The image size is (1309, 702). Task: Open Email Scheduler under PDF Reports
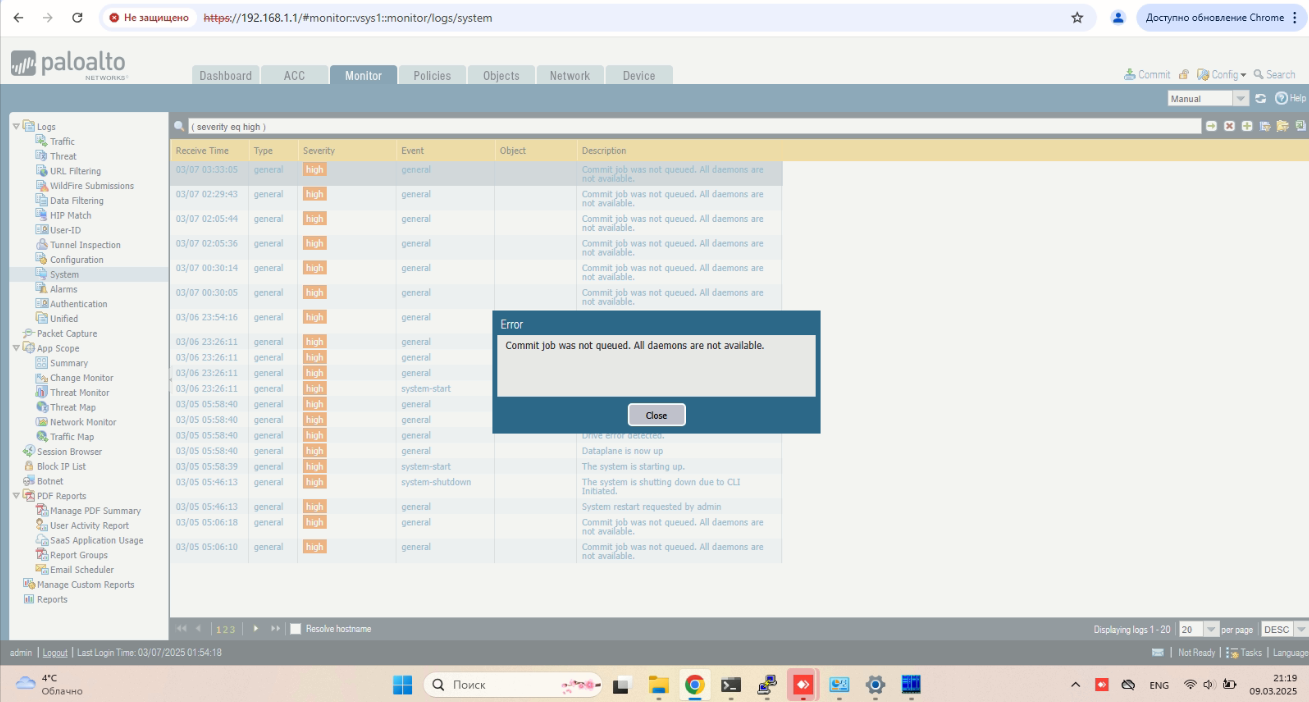click(x=81, y=570)
